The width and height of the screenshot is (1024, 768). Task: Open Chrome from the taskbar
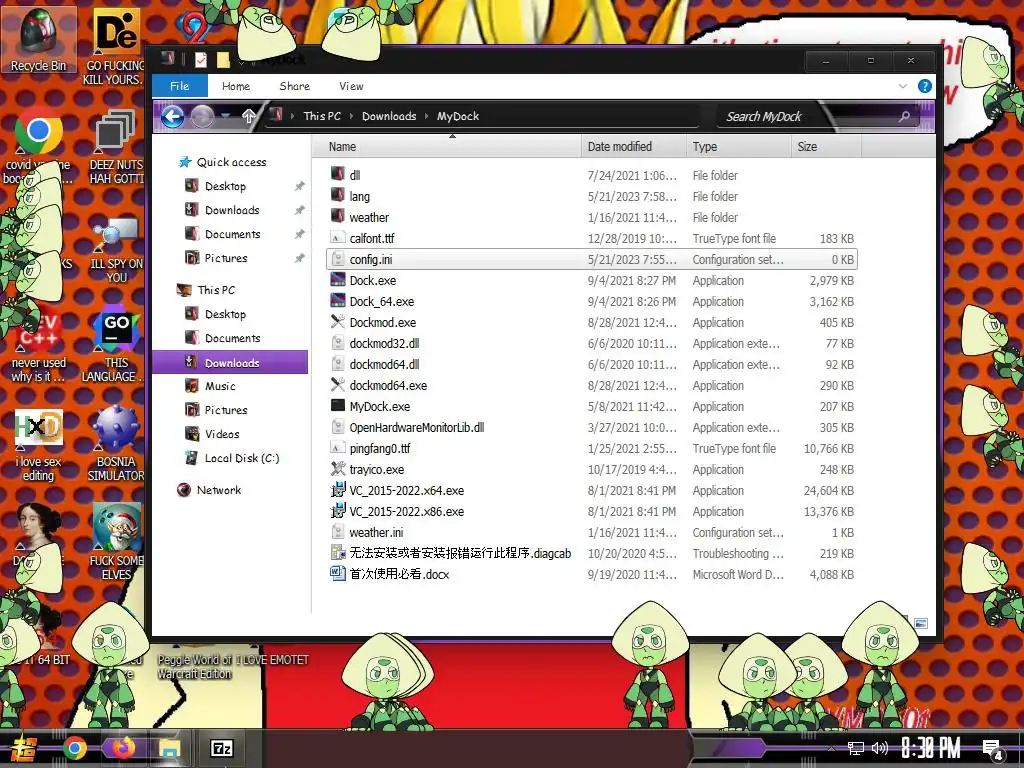[74, 748]
